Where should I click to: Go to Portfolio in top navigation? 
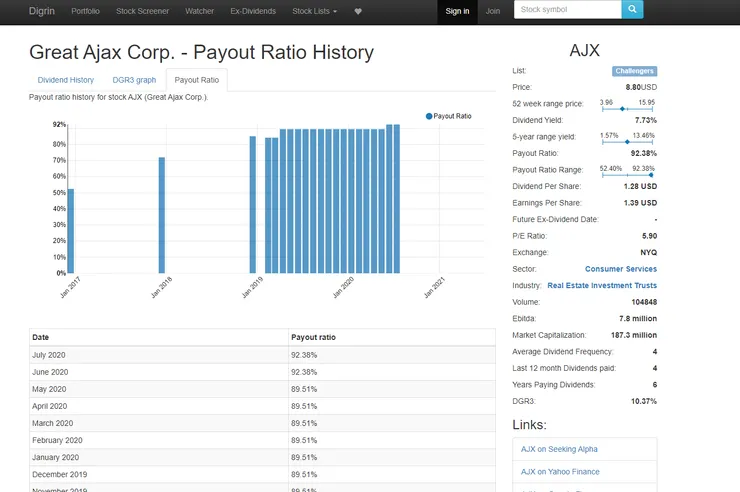pyautogui.click(x=85, y=11)
